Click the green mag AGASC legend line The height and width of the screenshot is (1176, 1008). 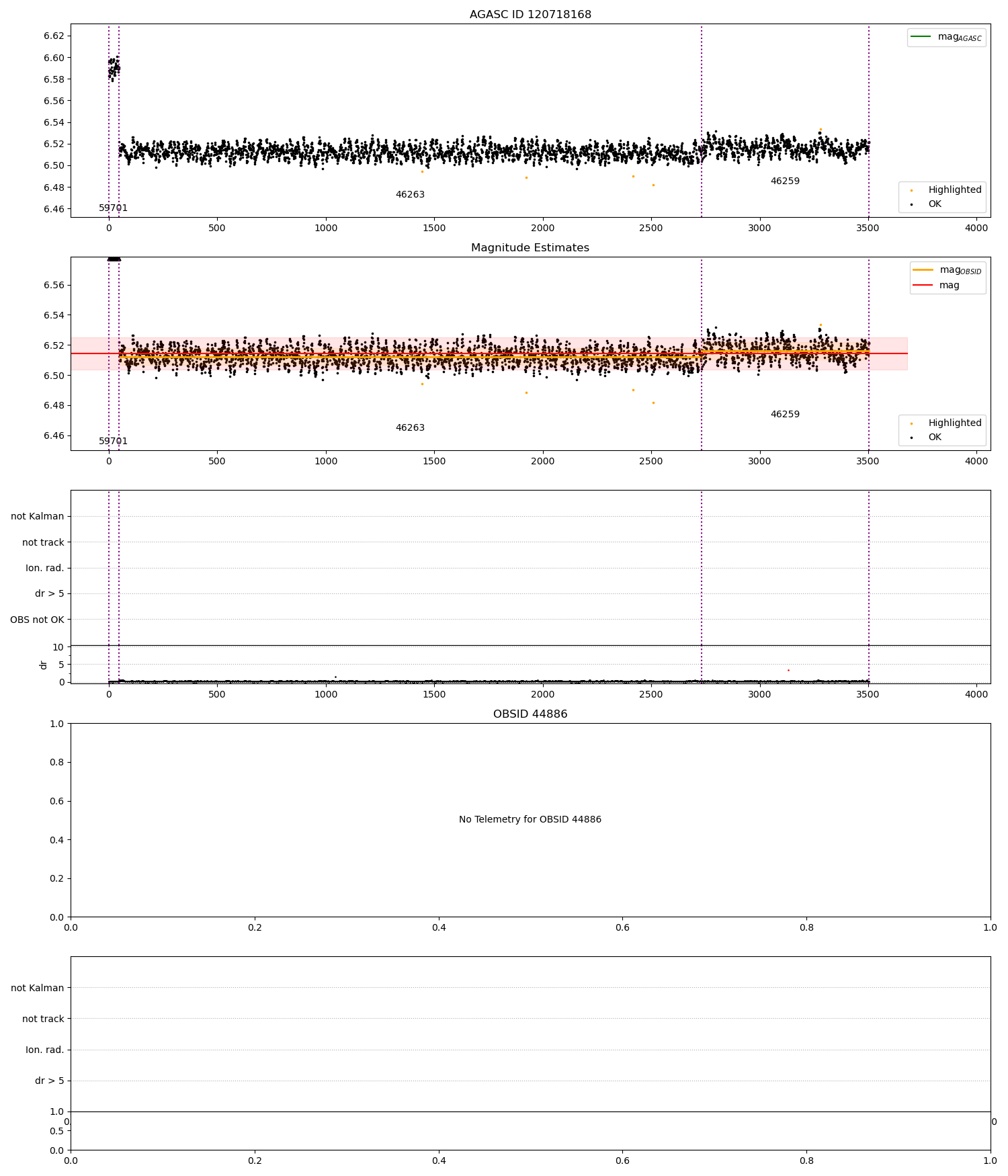point(921,36)
